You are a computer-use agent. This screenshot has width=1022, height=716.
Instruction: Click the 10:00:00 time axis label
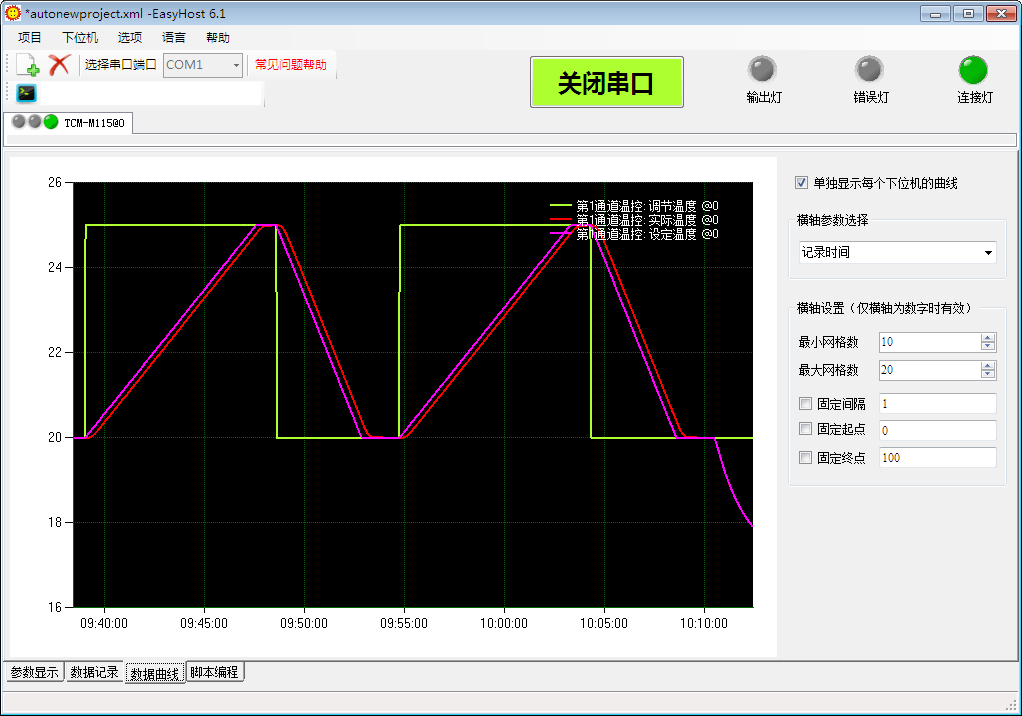(504, 623)
